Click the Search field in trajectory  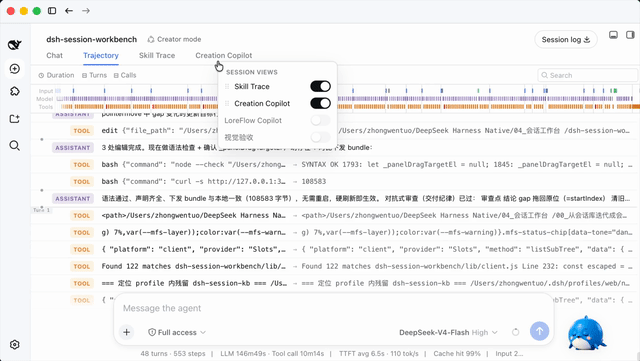(x=587, y=75)
